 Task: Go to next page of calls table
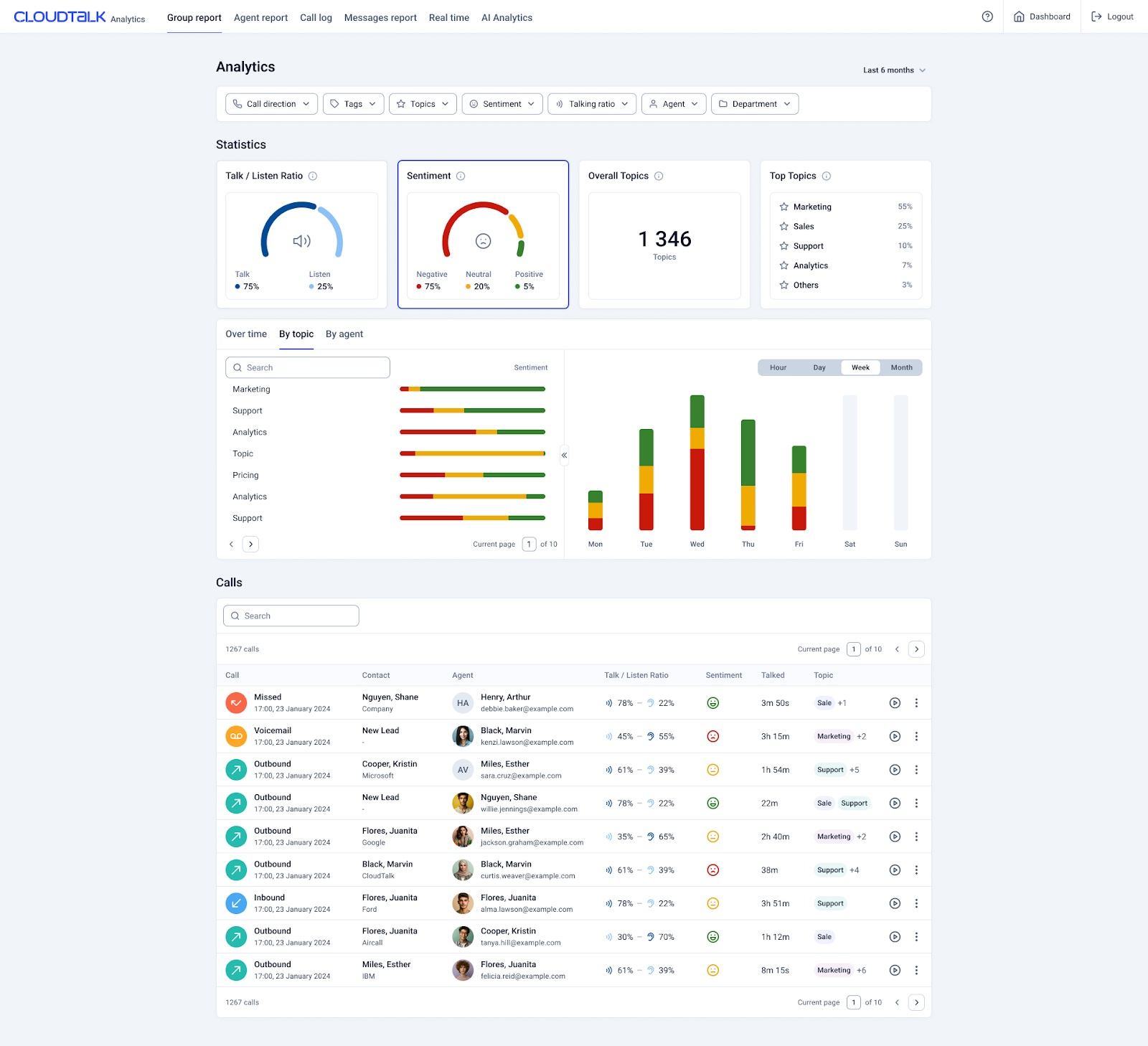tap(916, 649)
